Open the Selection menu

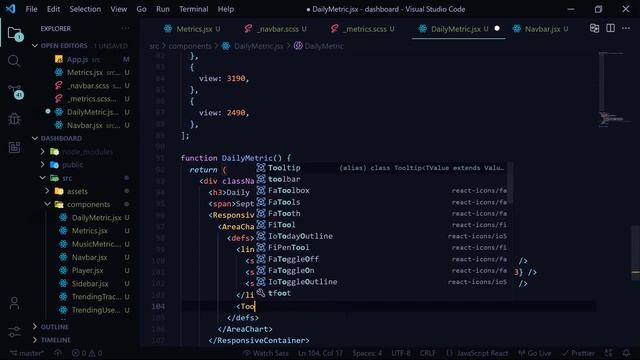click(85, 9)
